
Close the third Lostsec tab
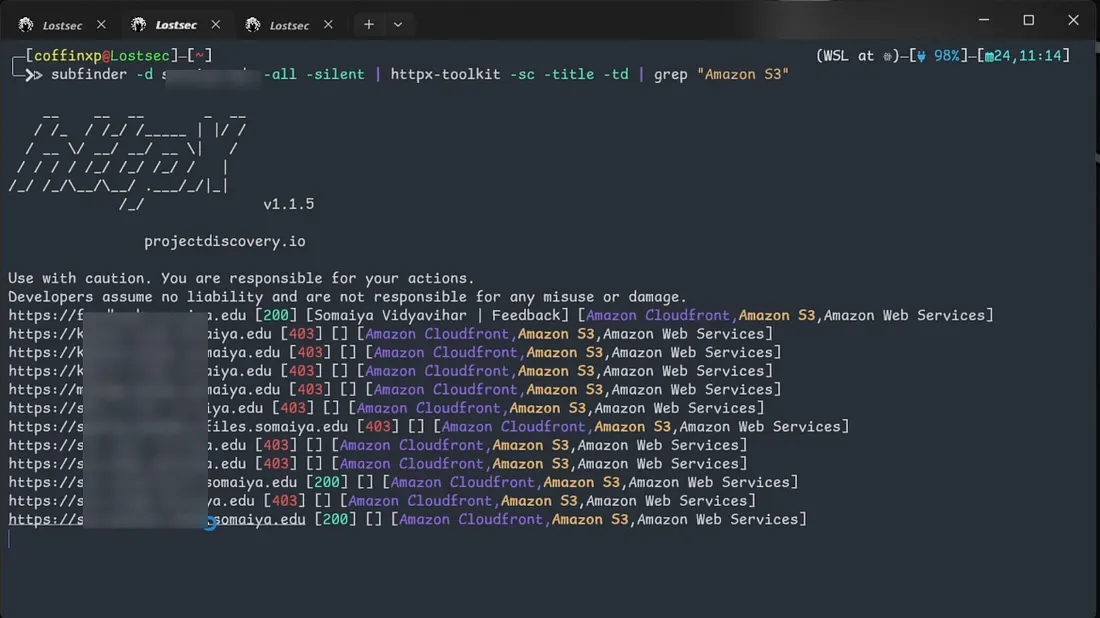[328, 25]
